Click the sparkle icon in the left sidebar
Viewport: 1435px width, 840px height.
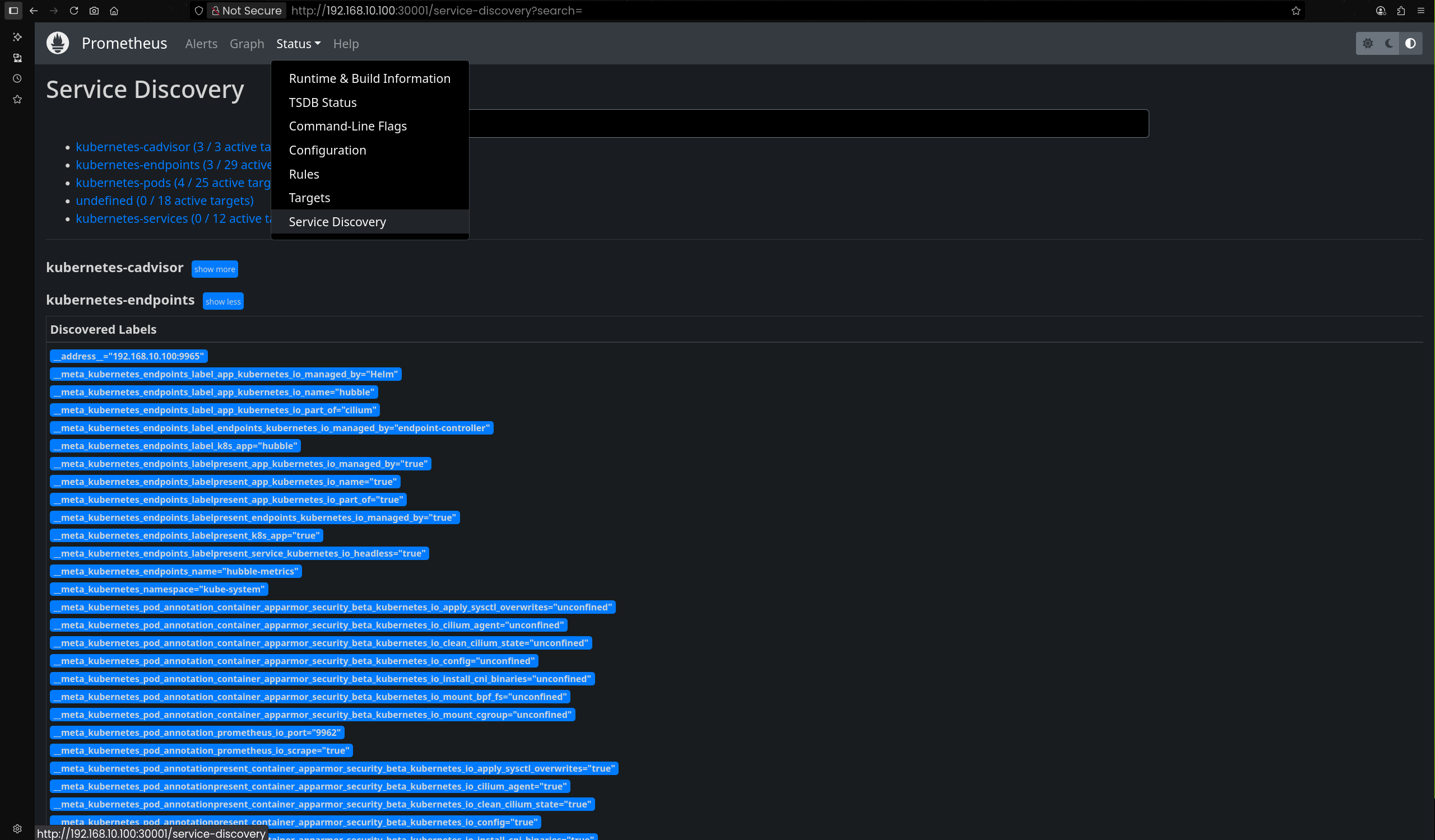[17, 37]
